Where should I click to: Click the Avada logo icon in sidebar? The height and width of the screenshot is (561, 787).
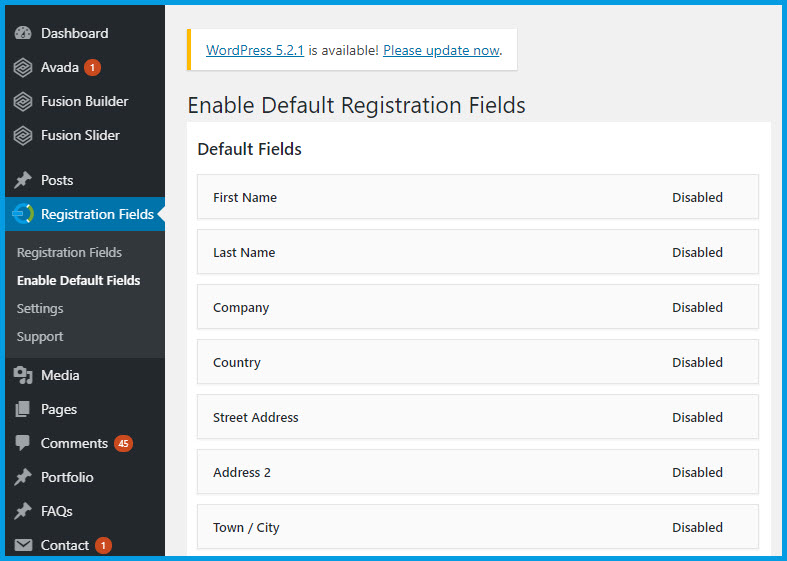(x=23, y=67)
